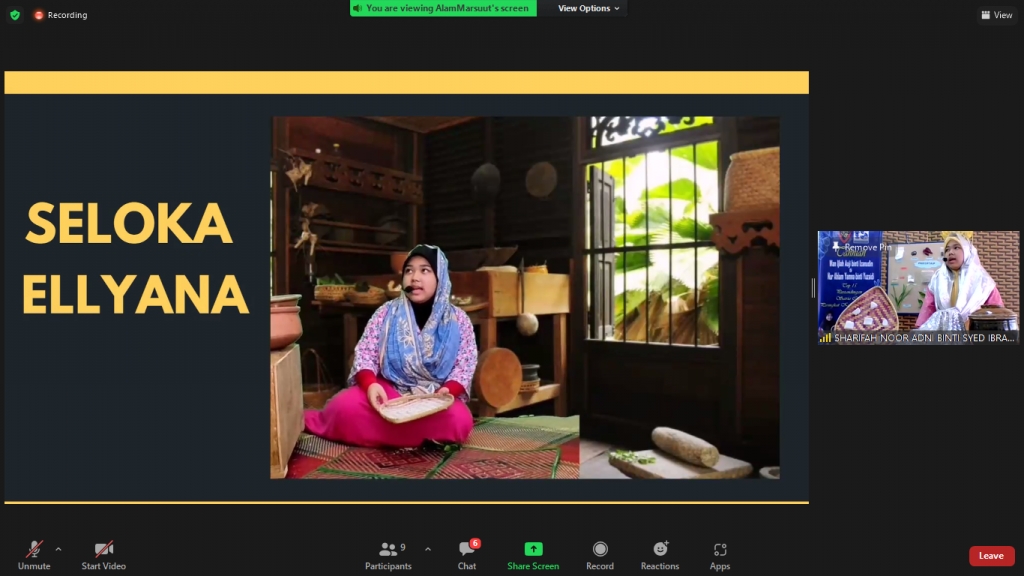
Task: Open the Share Screen tool
Action: pos(533,554)
